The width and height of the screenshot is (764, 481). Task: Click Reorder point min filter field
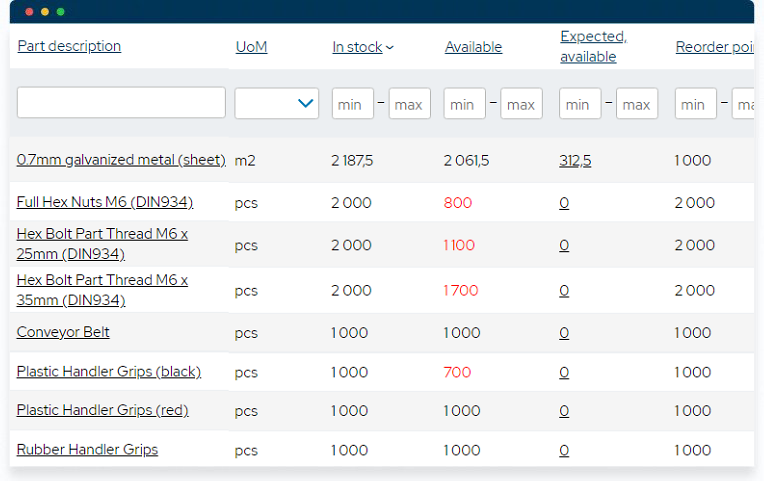coord(696,103)
